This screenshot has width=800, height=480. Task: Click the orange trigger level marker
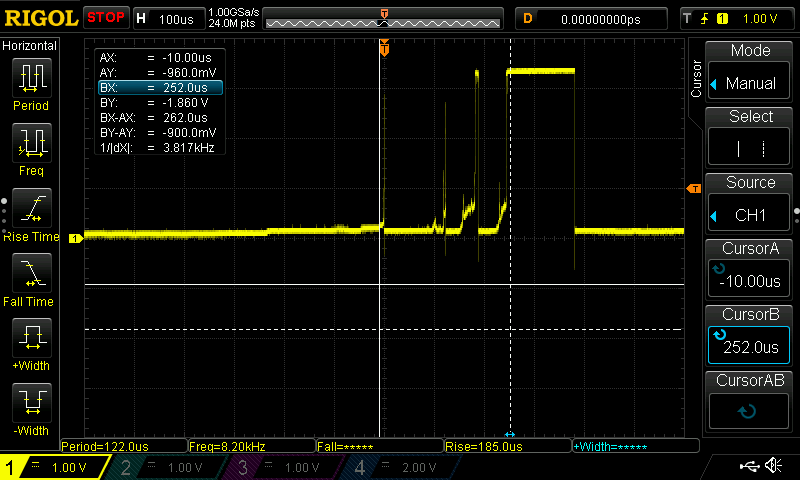[692, 189]
